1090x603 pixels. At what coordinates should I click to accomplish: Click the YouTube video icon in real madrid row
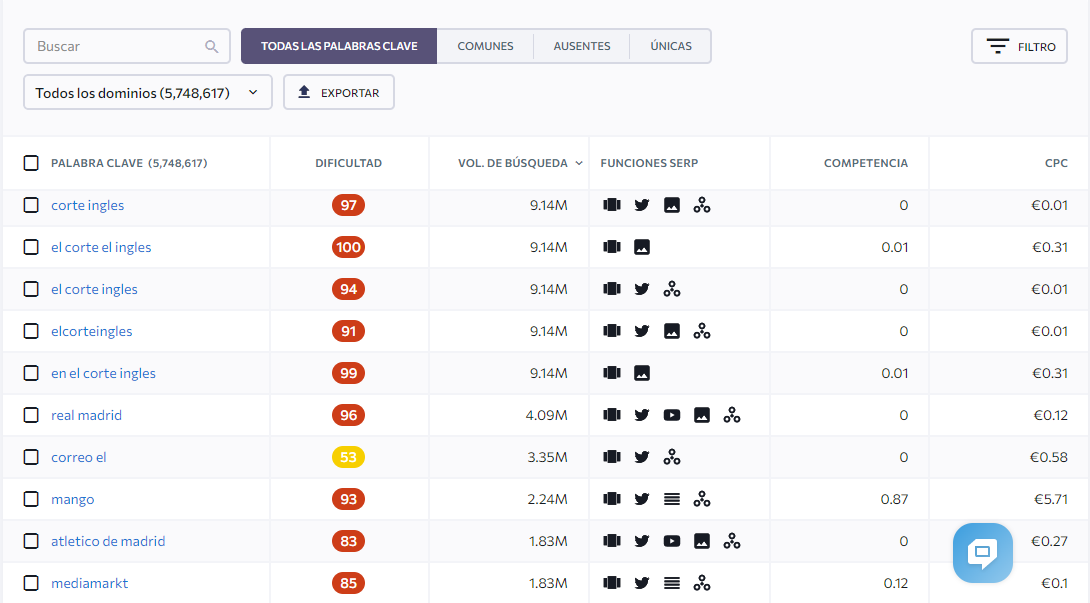pyautogui.click(x=672, y=415)
